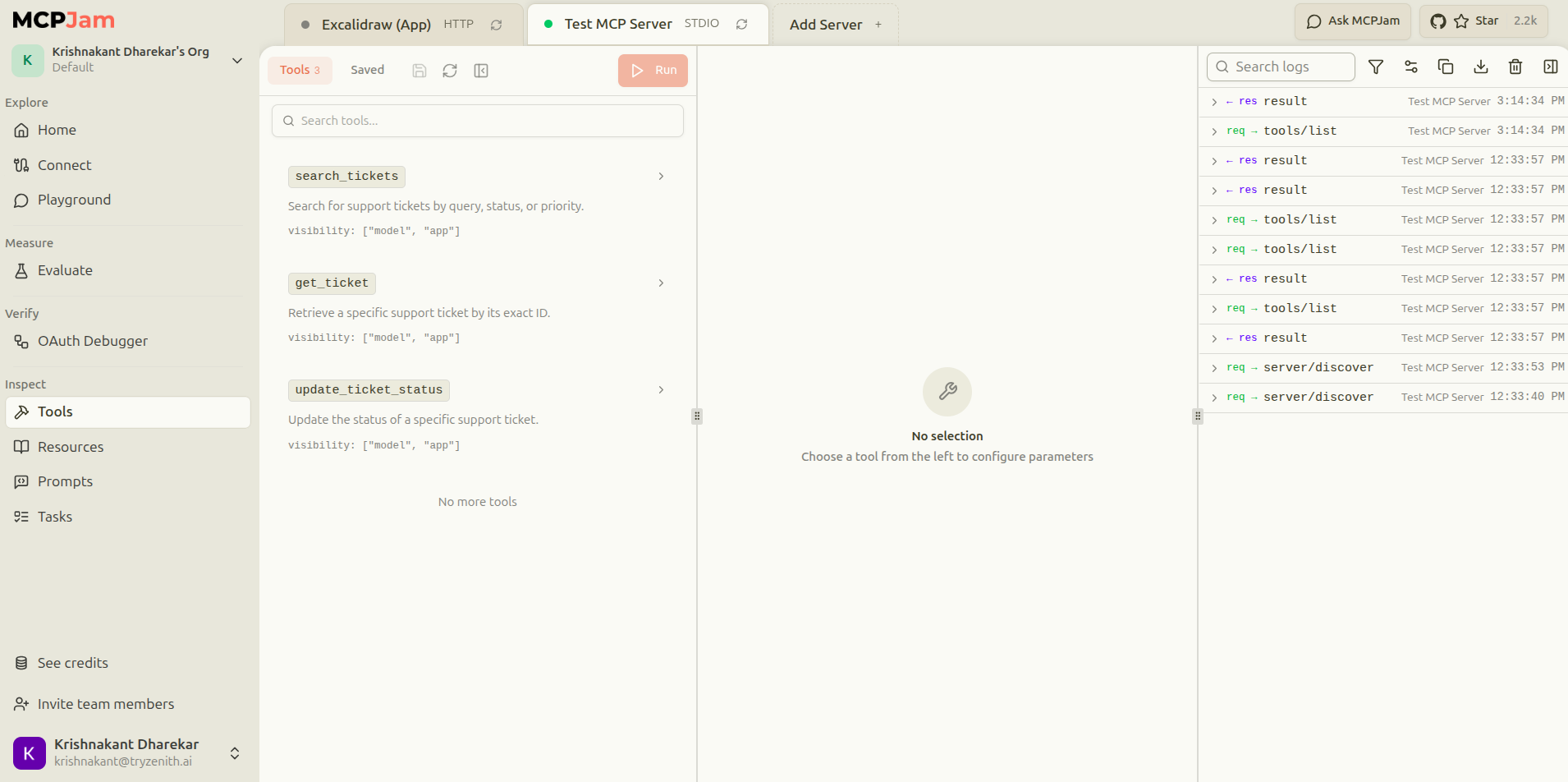Open the Playground

[x=127, y=200]
